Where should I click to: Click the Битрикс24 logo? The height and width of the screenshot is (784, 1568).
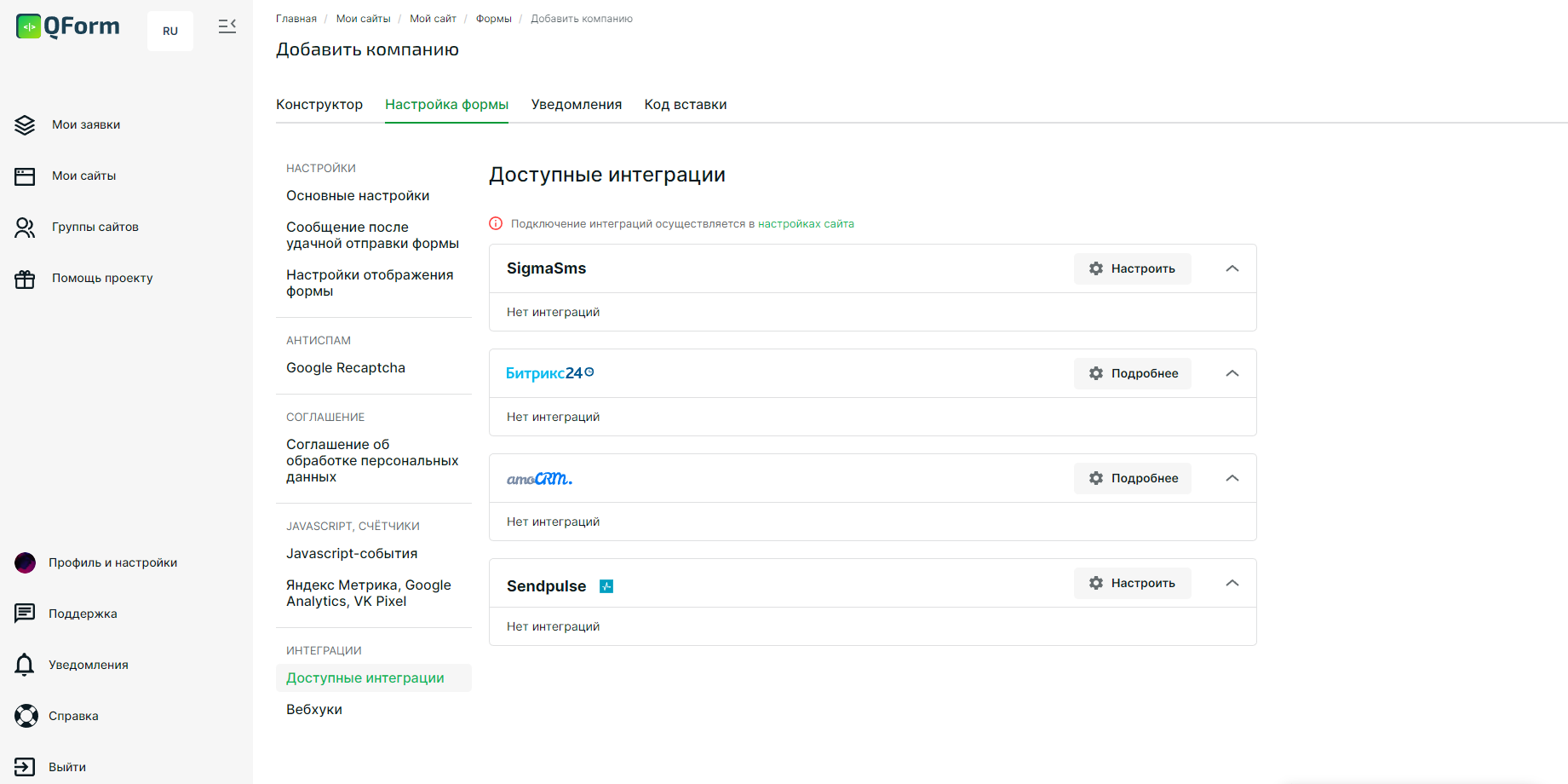click(x=549, y=373)
